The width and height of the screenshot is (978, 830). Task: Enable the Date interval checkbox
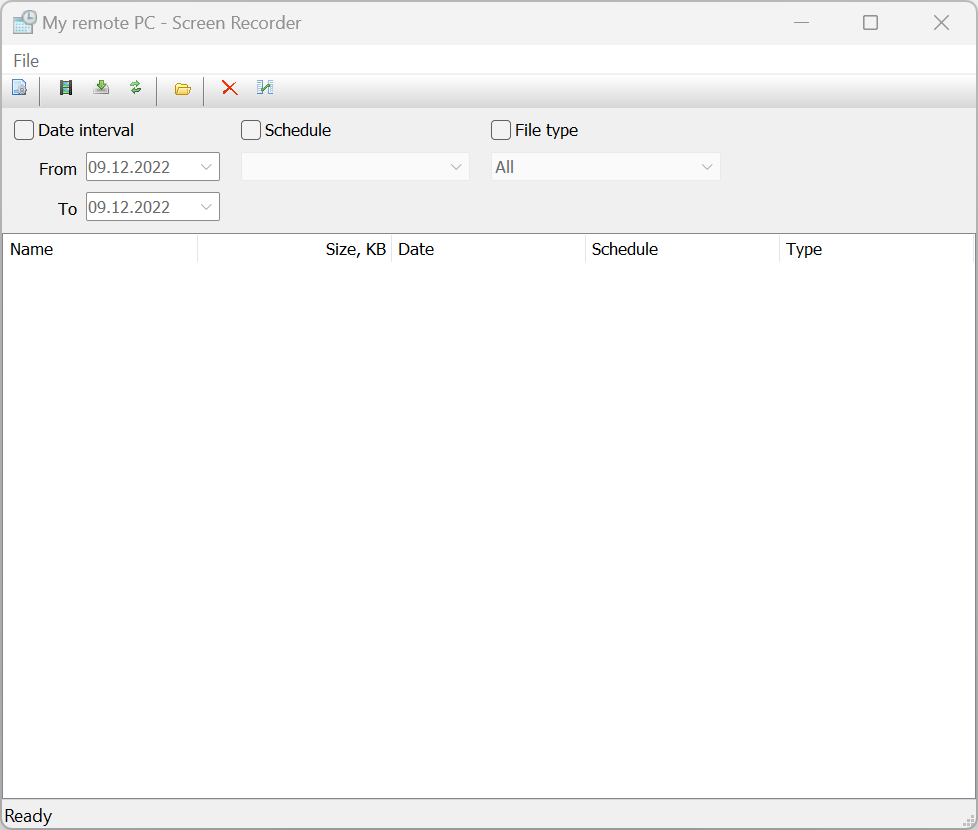pyautogui.click(x=24, y=130)
